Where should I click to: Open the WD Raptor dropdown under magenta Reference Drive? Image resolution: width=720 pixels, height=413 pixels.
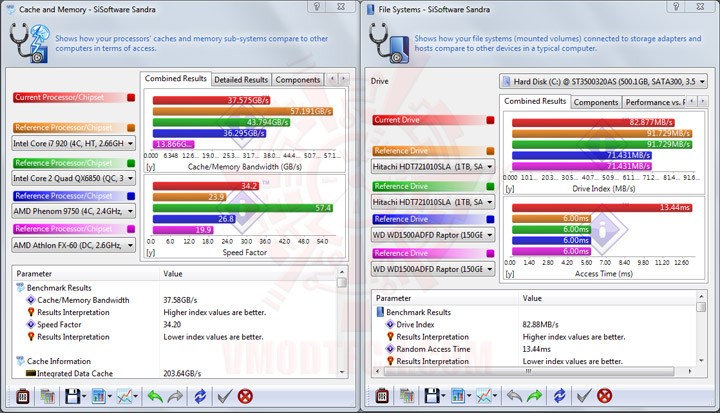pos(433,269)
